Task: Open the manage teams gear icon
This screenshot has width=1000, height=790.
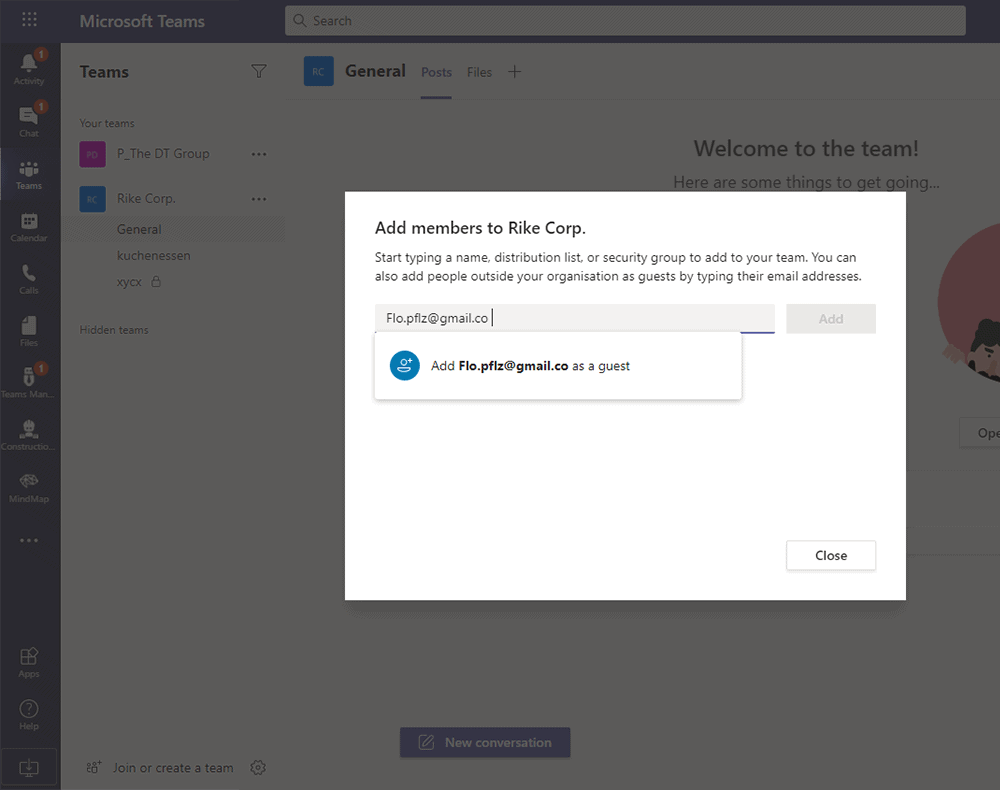Action: pyautogui.click(x=258, y=768)
